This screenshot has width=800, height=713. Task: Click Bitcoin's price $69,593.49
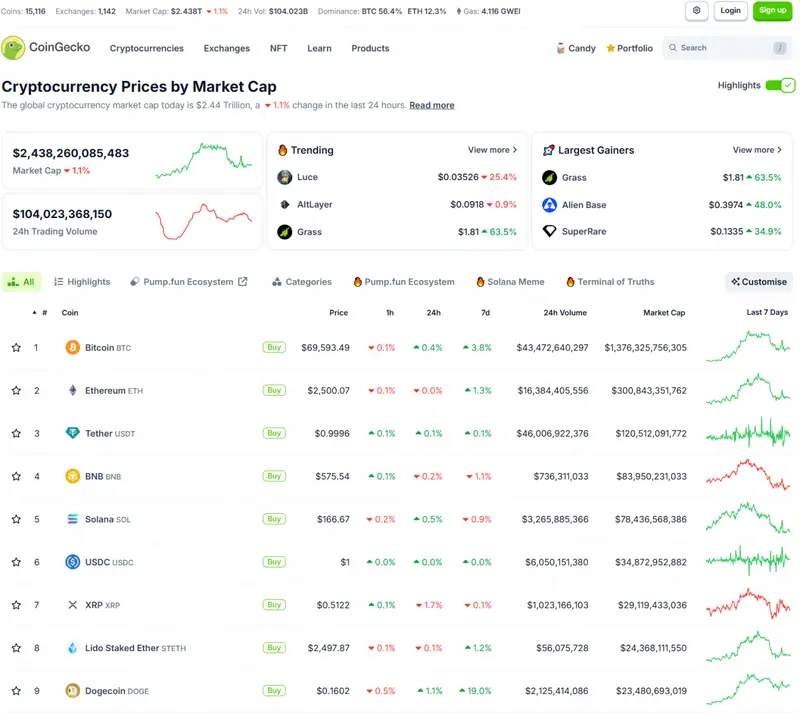[325, 348]
